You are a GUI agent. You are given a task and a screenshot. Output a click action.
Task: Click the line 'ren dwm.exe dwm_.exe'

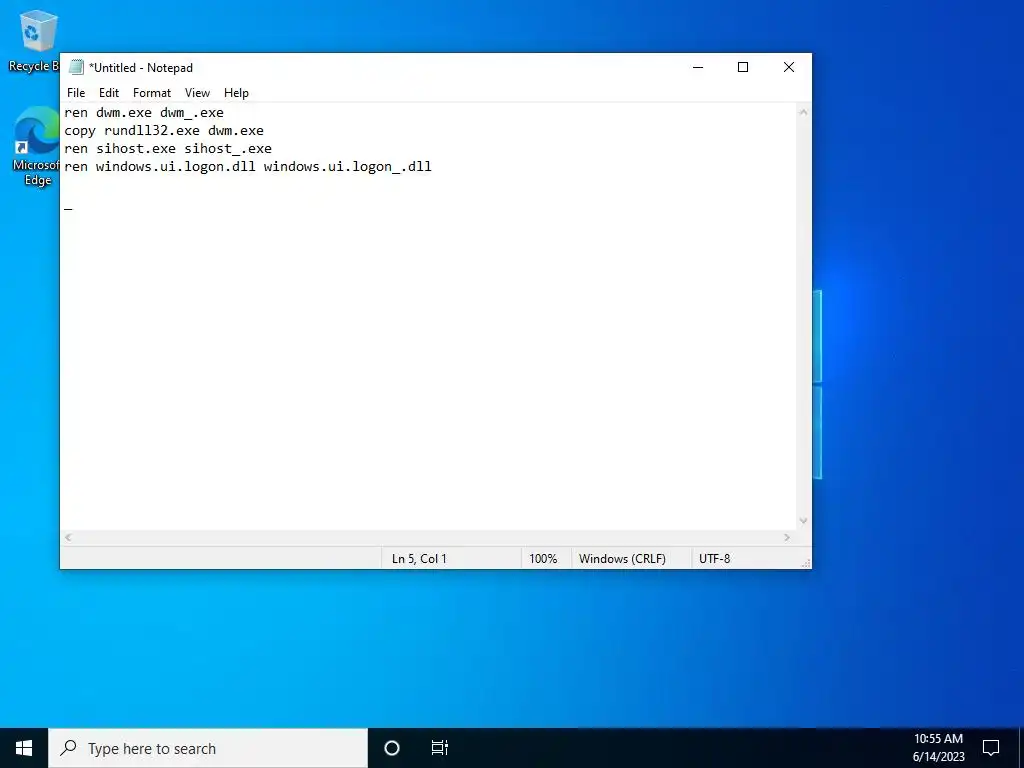coord(144,112)
